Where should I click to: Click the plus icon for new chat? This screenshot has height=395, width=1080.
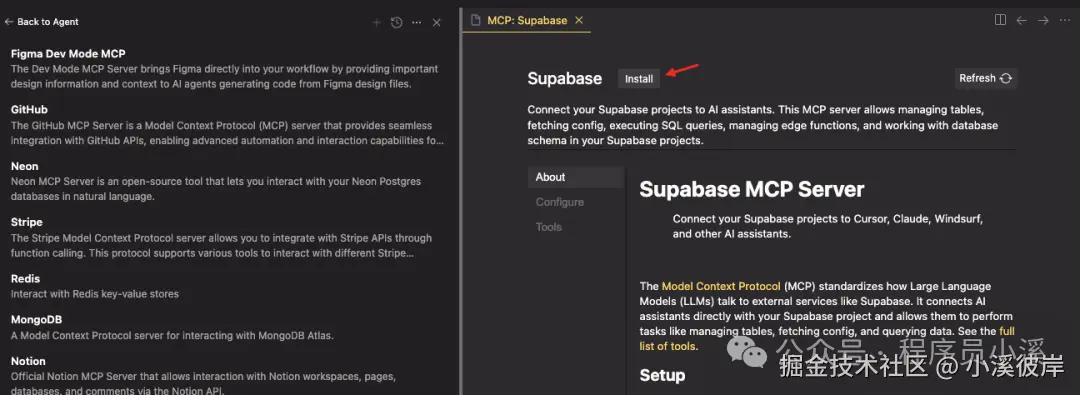376,23
